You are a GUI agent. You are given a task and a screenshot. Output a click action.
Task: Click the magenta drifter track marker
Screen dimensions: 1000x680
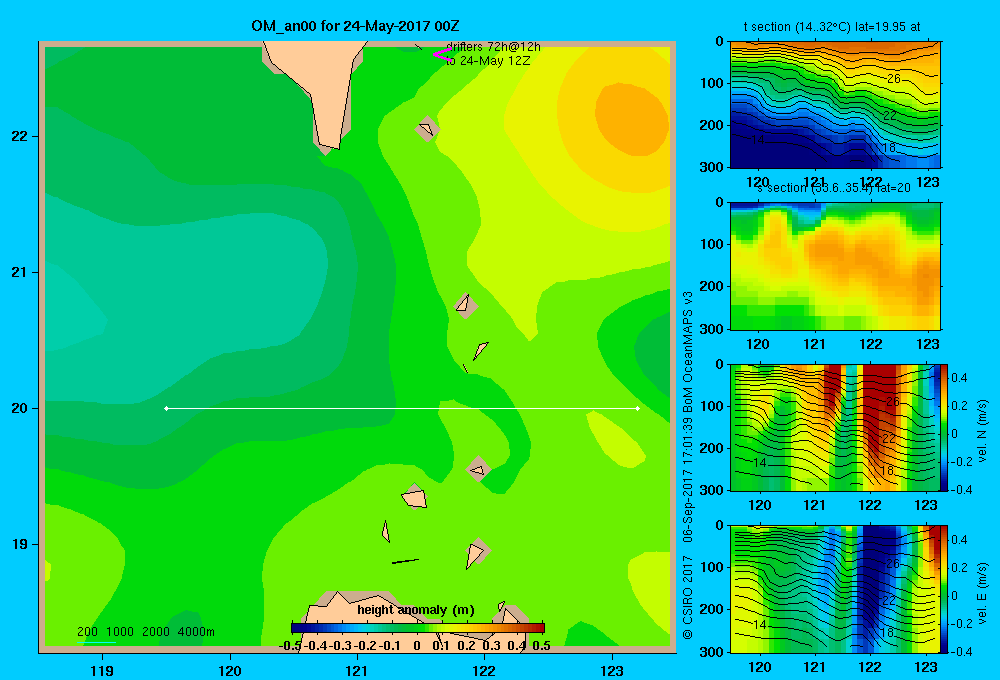pos(442,54)
